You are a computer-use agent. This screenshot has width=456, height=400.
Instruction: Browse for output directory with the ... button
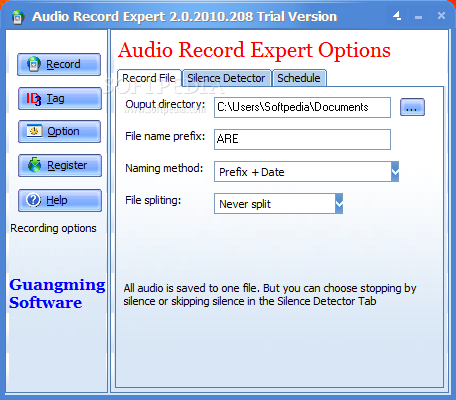click(x=412, y=107)
